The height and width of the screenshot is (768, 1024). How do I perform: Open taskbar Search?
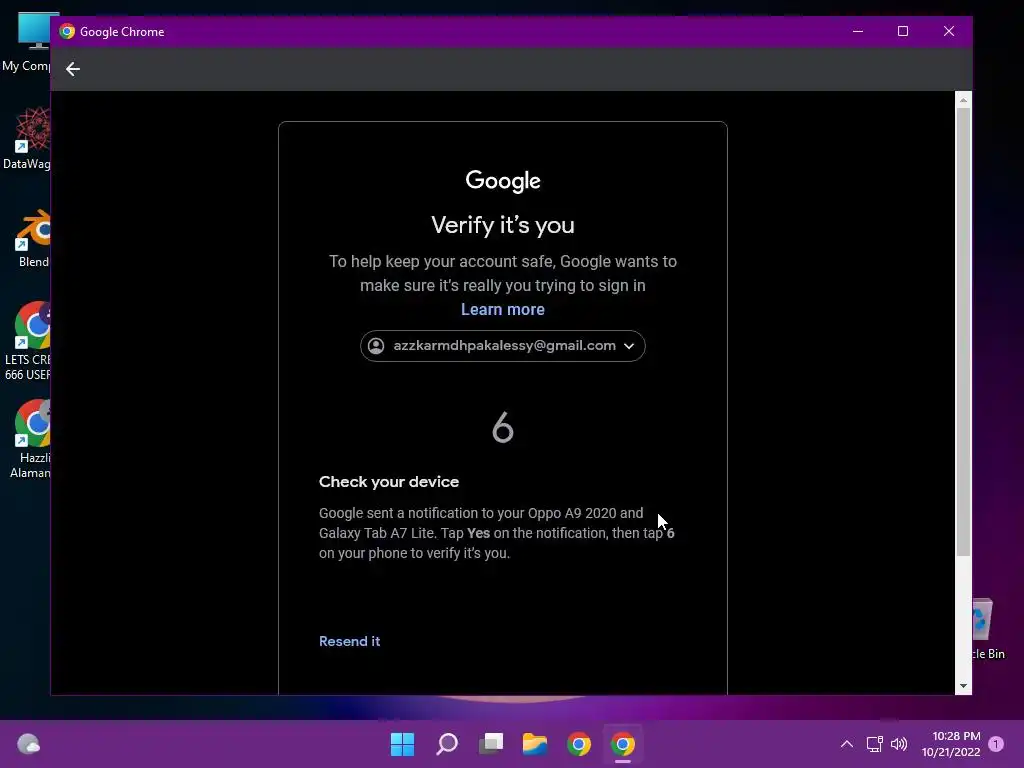(447, 744)
